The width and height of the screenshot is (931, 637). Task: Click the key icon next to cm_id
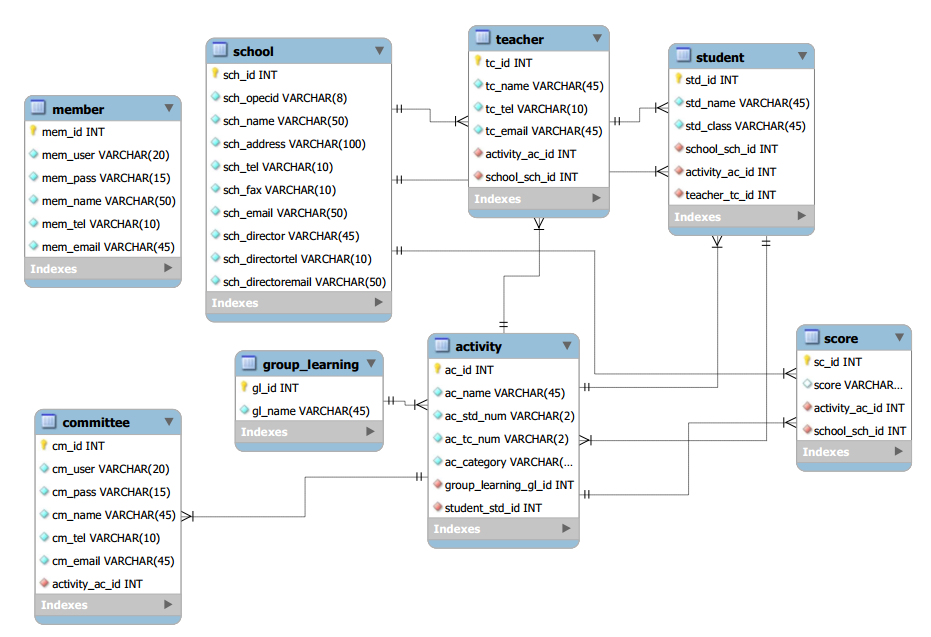click(x=44, y=445)
